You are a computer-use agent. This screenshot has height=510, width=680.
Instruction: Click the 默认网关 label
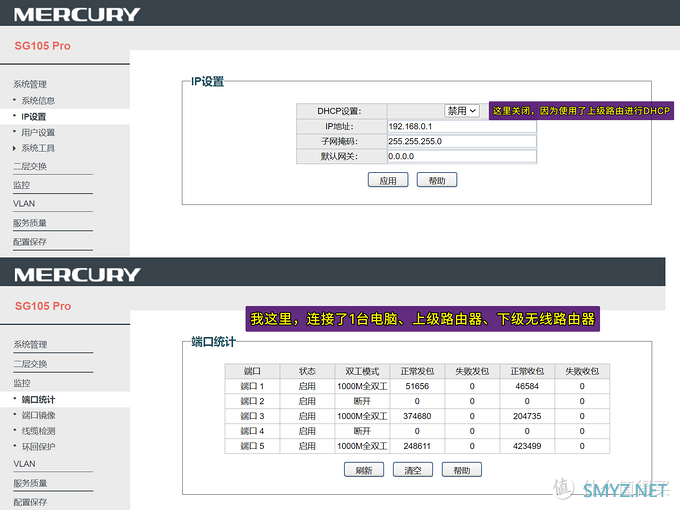tap(339, 156)
